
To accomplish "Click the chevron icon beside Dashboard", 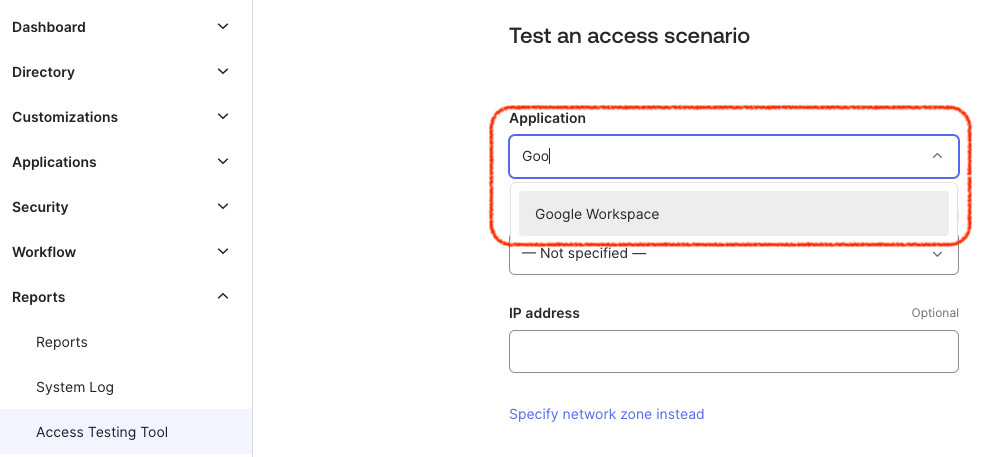I will [223, 27].
